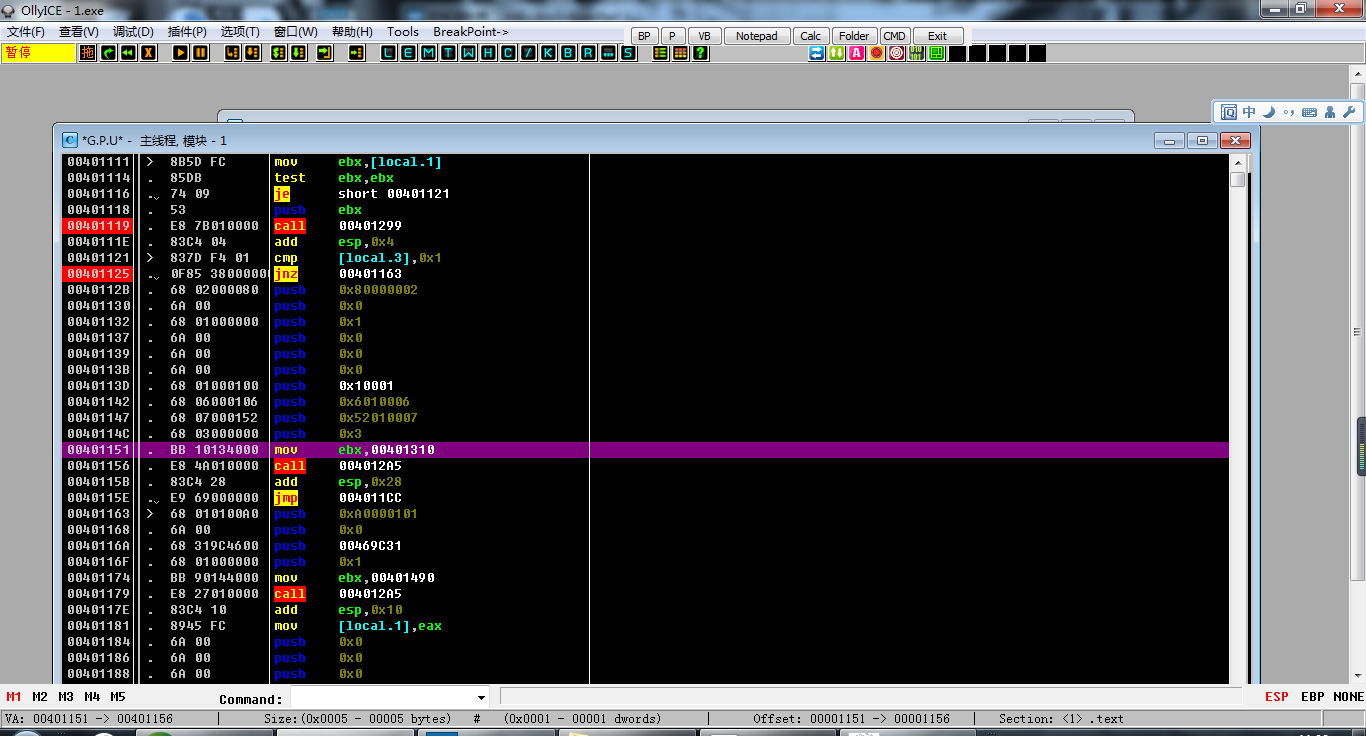Click inside the Command input field
Viewport: 1366px width, 736px height.
(x=382, y=698)
